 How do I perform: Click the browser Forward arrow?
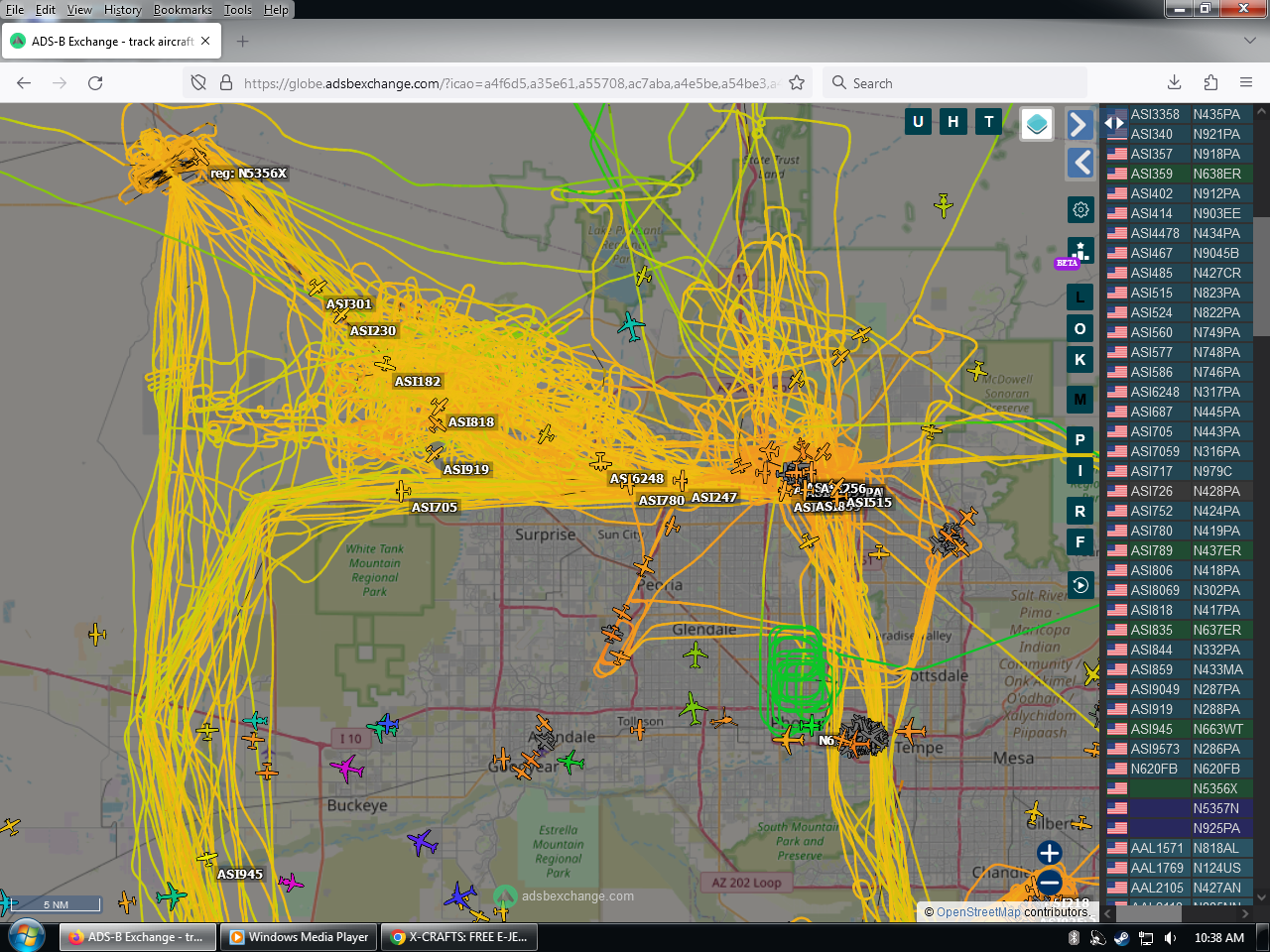(x=60, y=83)
